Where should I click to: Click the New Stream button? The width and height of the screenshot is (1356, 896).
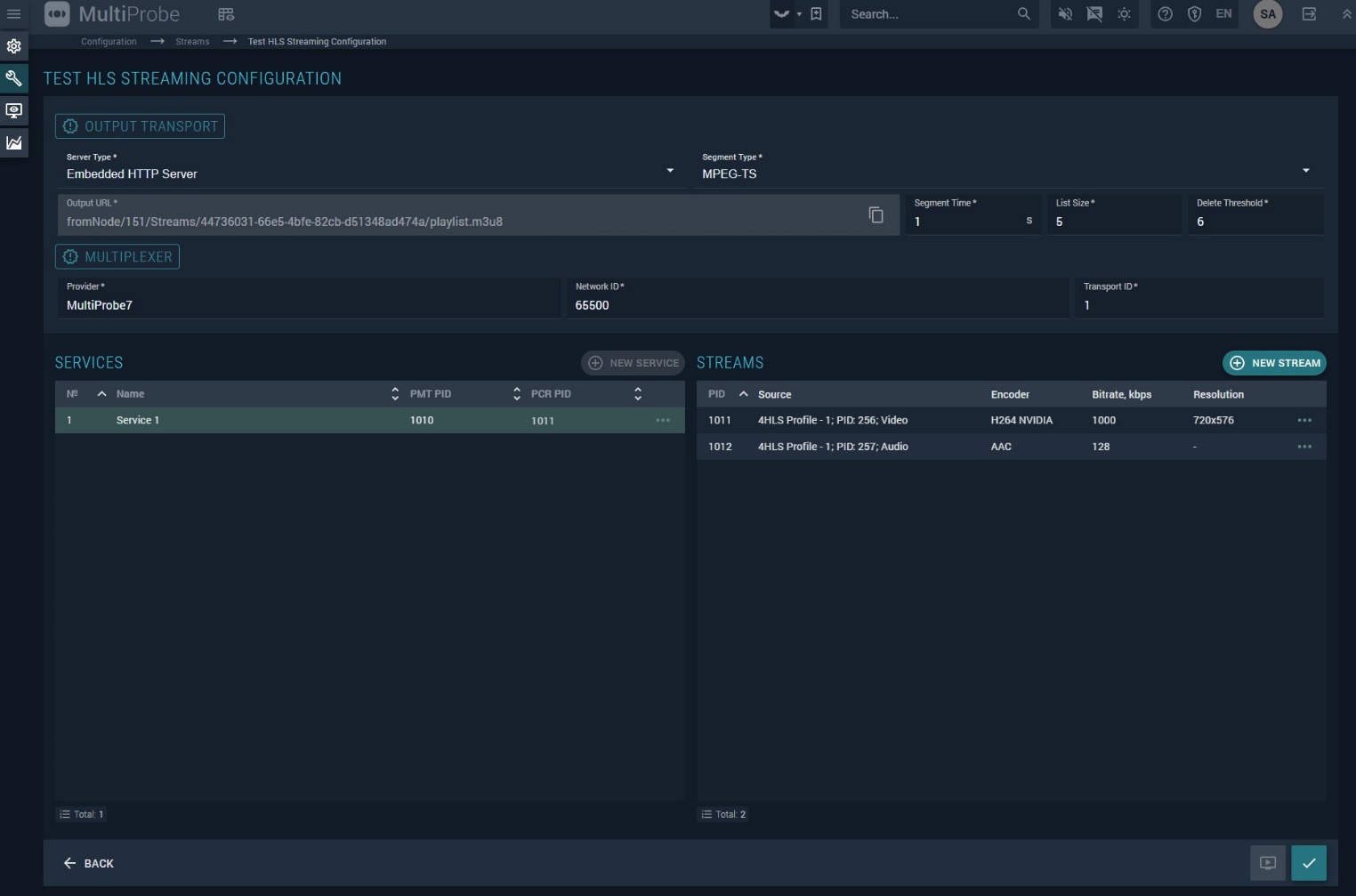[x=1274, y=363]
